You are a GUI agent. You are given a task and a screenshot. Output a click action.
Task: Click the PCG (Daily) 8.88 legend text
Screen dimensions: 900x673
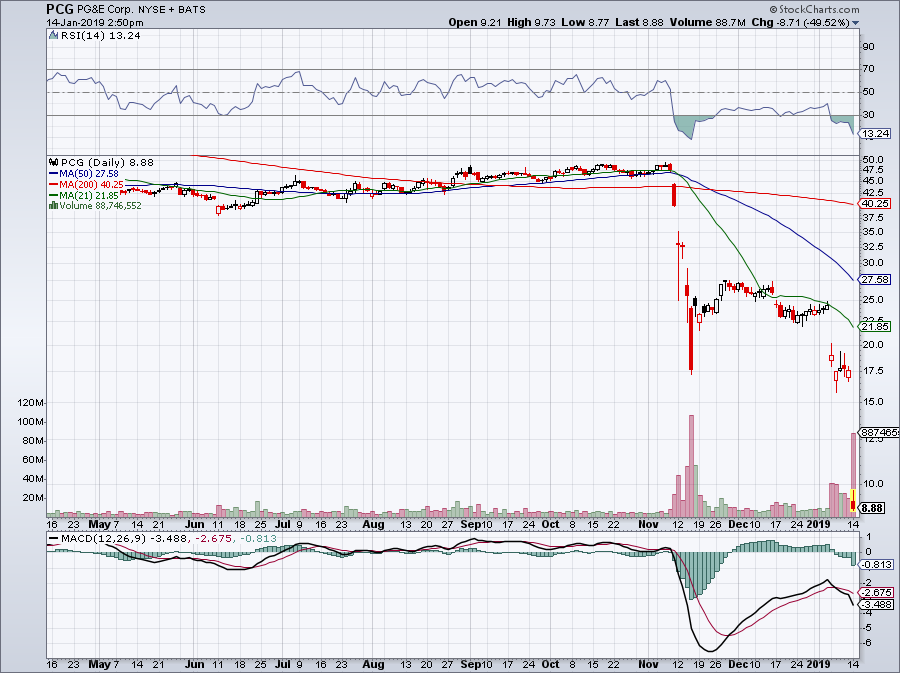[x=107, y=162]
